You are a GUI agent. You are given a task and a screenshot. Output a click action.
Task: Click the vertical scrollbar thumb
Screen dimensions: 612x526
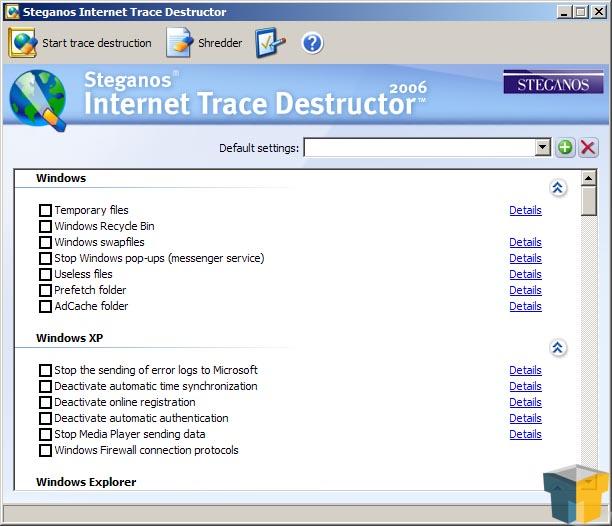tap(588, 201)
